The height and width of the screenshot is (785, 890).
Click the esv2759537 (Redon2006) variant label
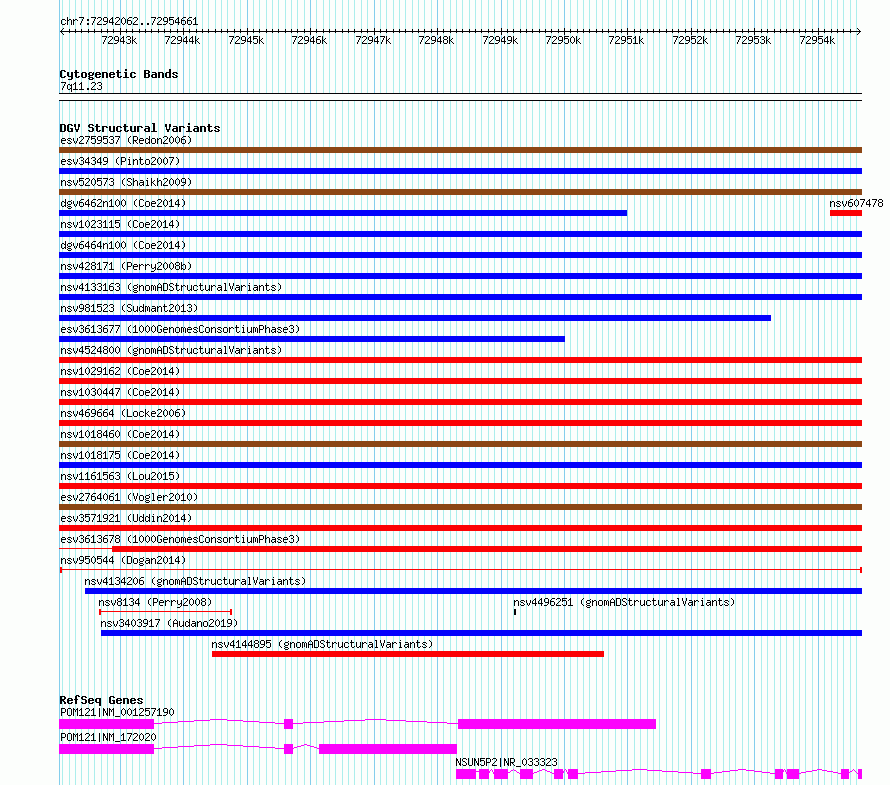tap(126, 140)
